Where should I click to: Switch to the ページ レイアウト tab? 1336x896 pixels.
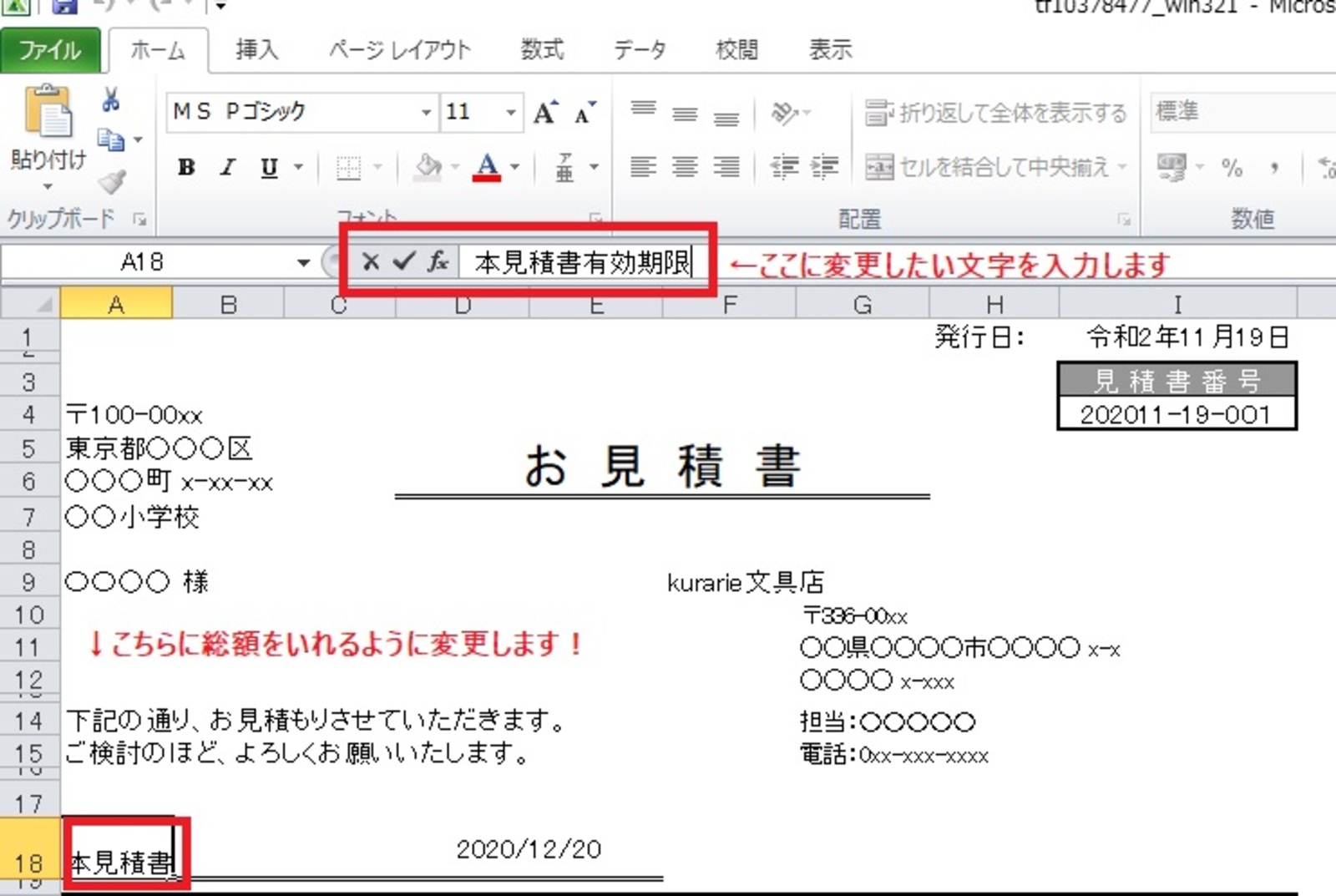pos(399,50)
